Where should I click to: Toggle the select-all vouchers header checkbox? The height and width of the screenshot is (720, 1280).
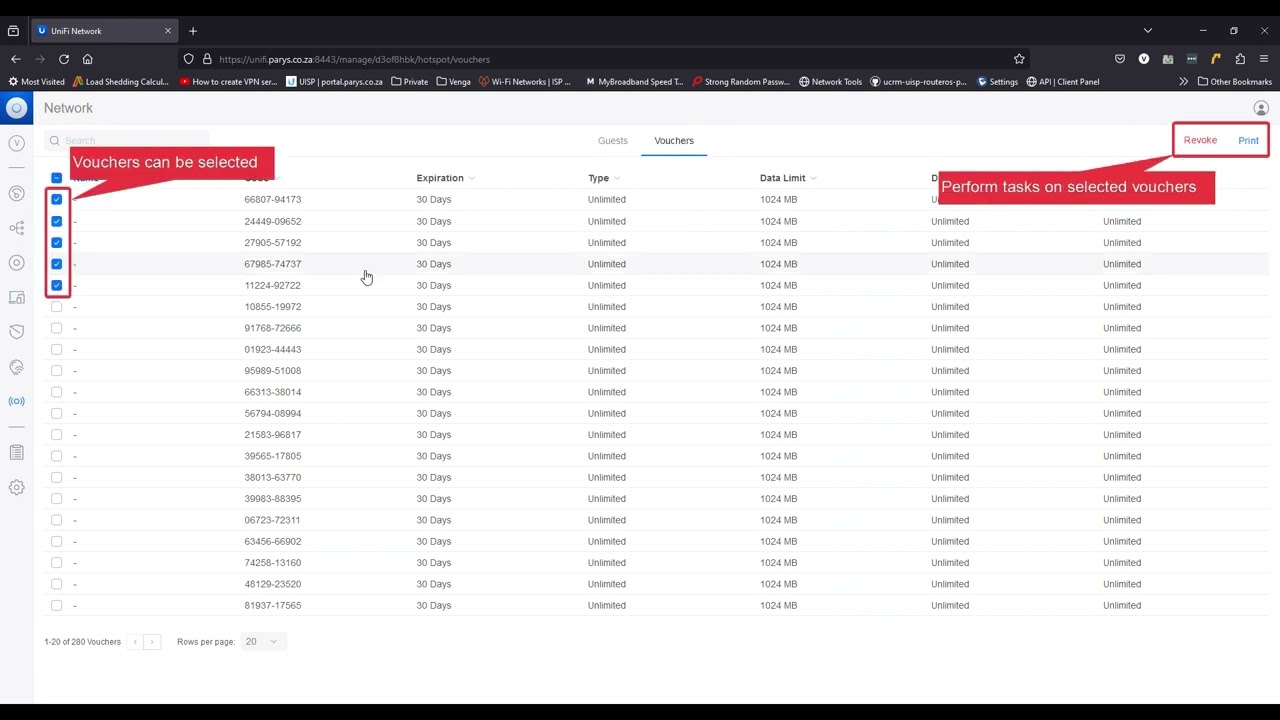pos(56,178)
